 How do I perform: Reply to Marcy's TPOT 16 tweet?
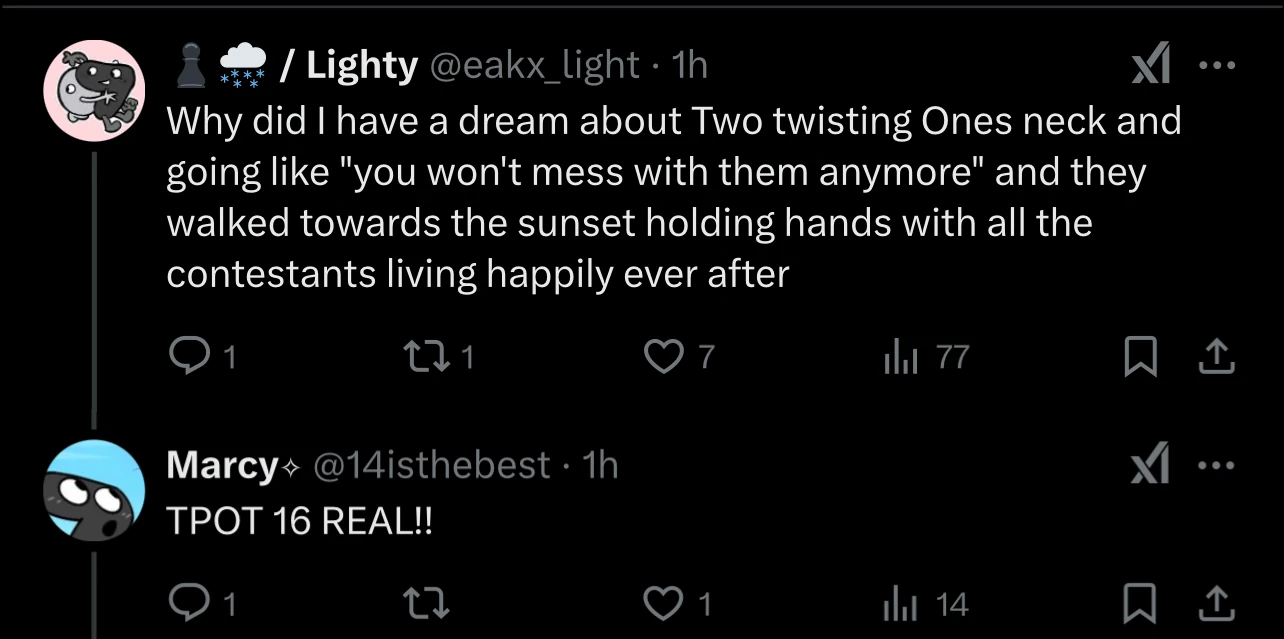pyautogui.click(x=187, y=603)
